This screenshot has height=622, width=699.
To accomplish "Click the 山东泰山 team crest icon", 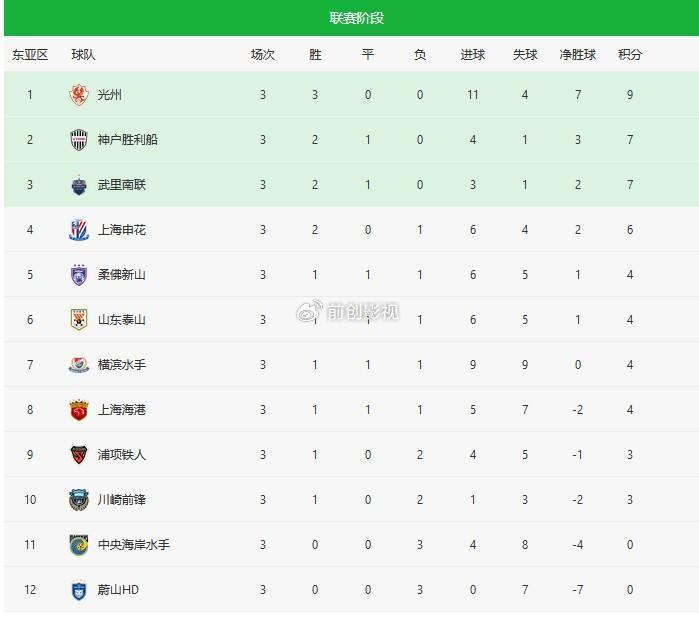I will click(x=79, y=320).
